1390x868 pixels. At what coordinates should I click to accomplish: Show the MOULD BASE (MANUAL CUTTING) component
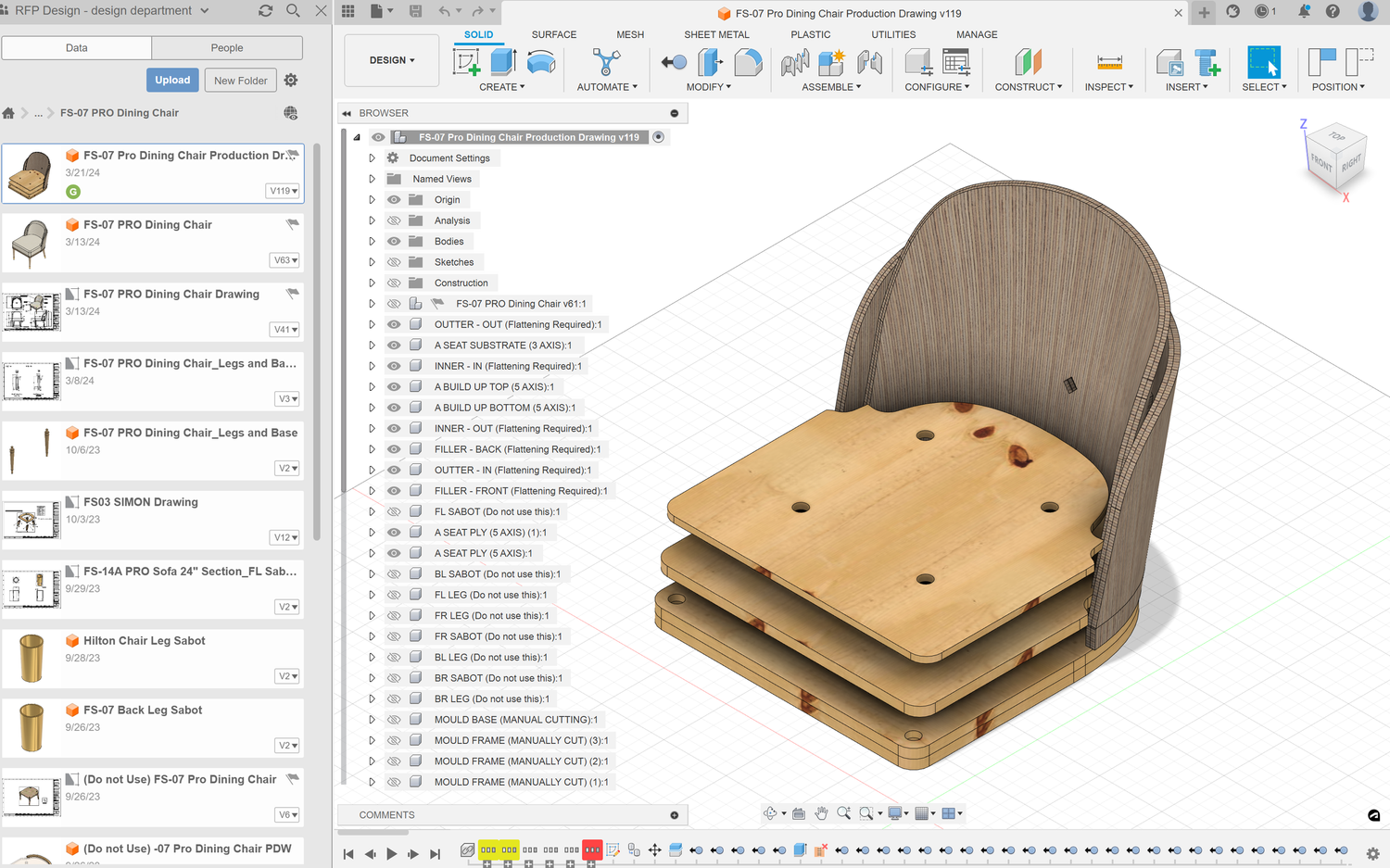[394, 720]
